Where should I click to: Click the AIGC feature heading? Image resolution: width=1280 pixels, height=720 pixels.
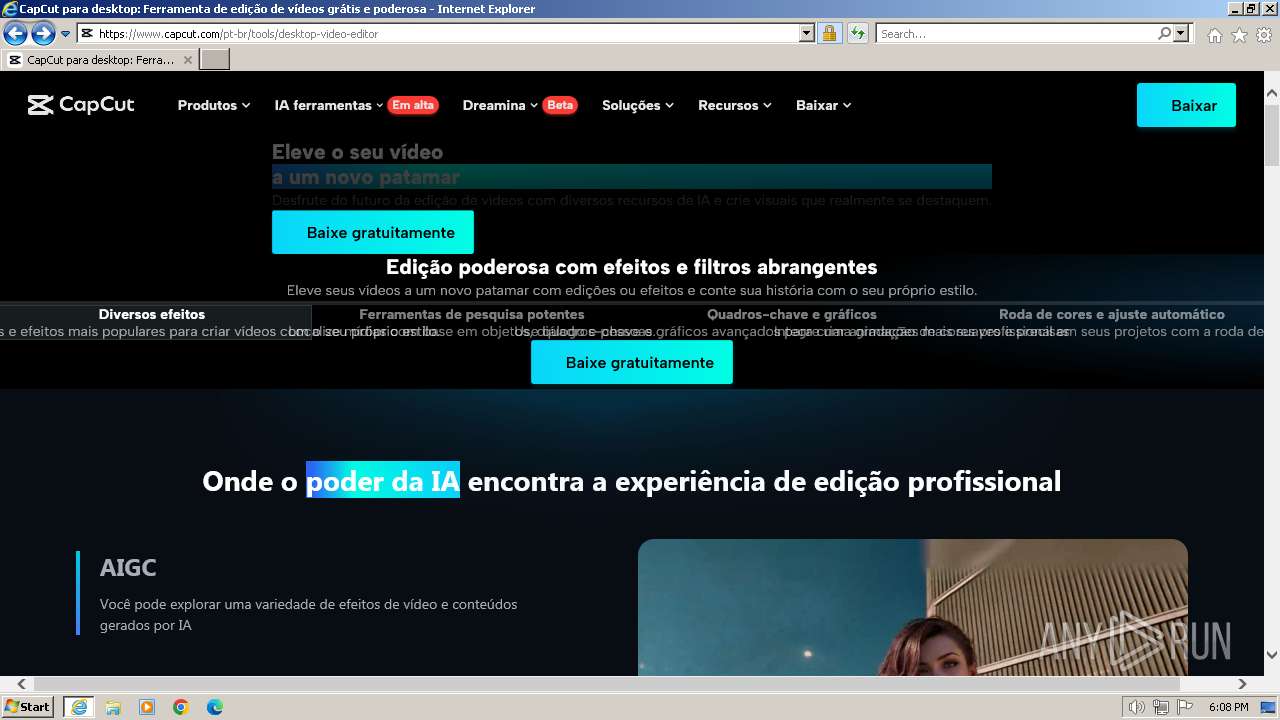tap(128, 568)
